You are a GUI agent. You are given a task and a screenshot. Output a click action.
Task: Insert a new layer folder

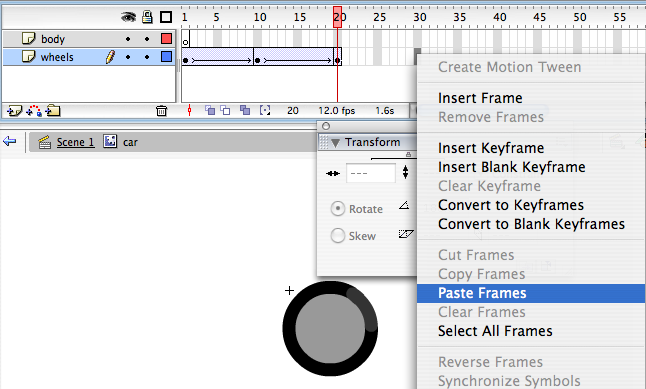coord(53,110)
